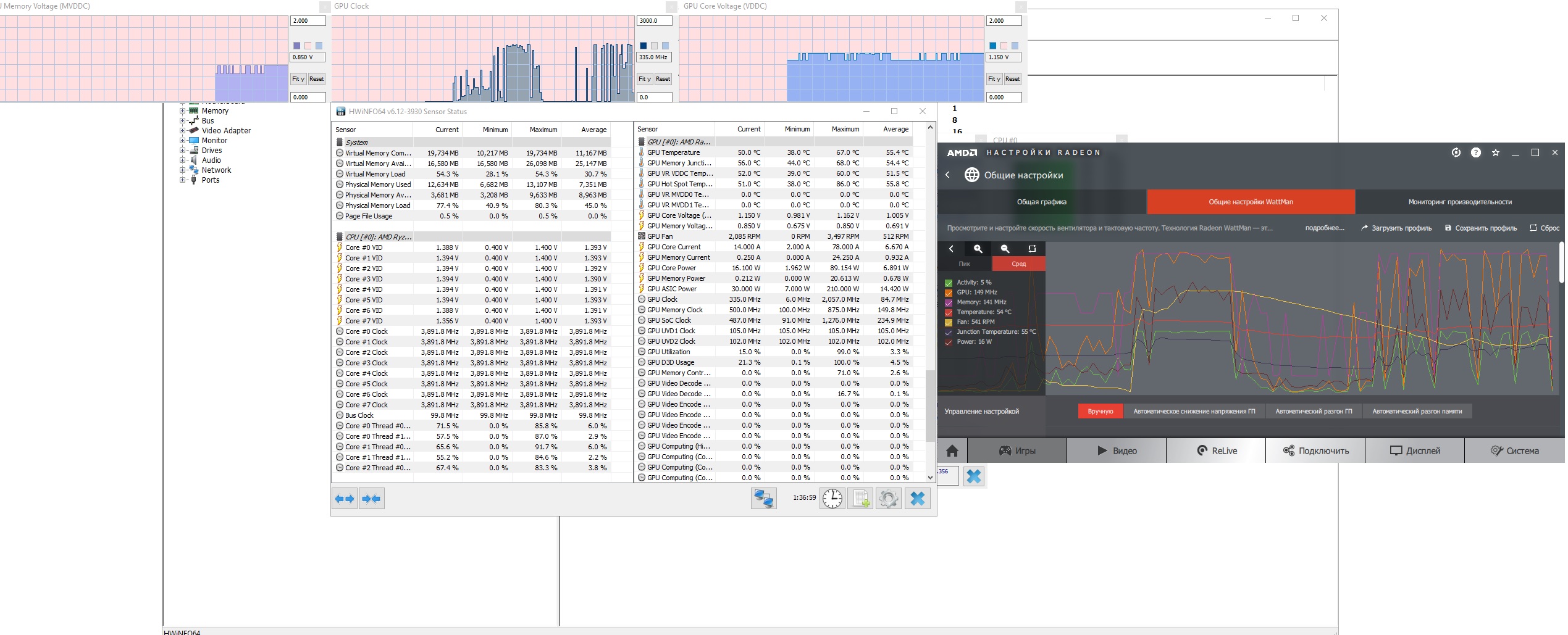The width and height of the screenshot is (1568, 635).
Task: Open remote monitoring with the two-computers icon in HWiNFO
Action: point(763,499)
